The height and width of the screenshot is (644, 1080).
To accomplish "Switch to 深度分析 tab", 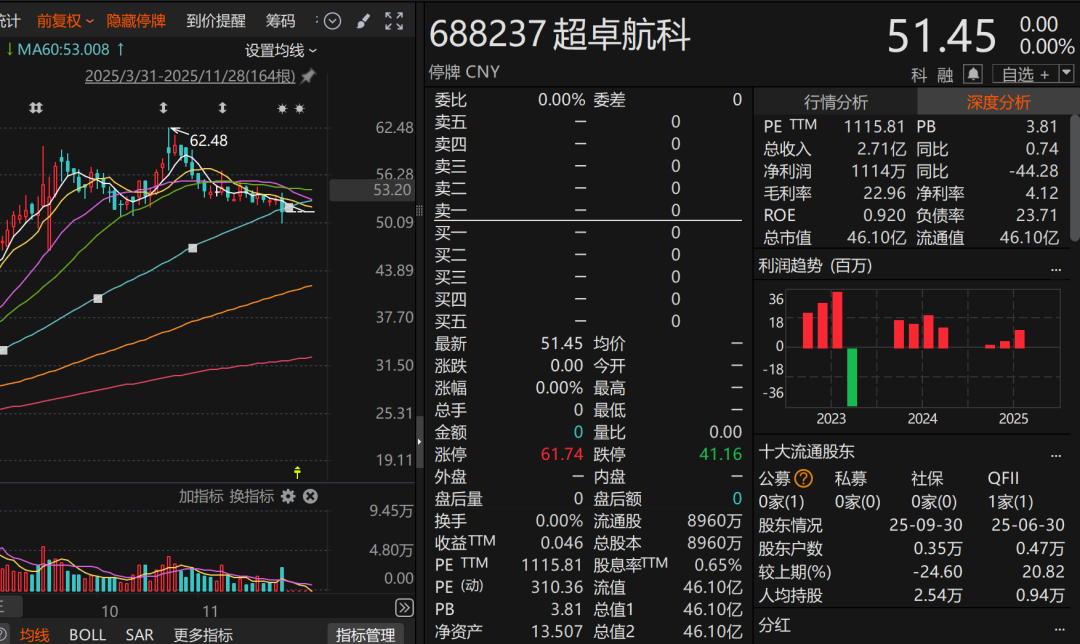I will pyautogui.click(x=998, y=102).
